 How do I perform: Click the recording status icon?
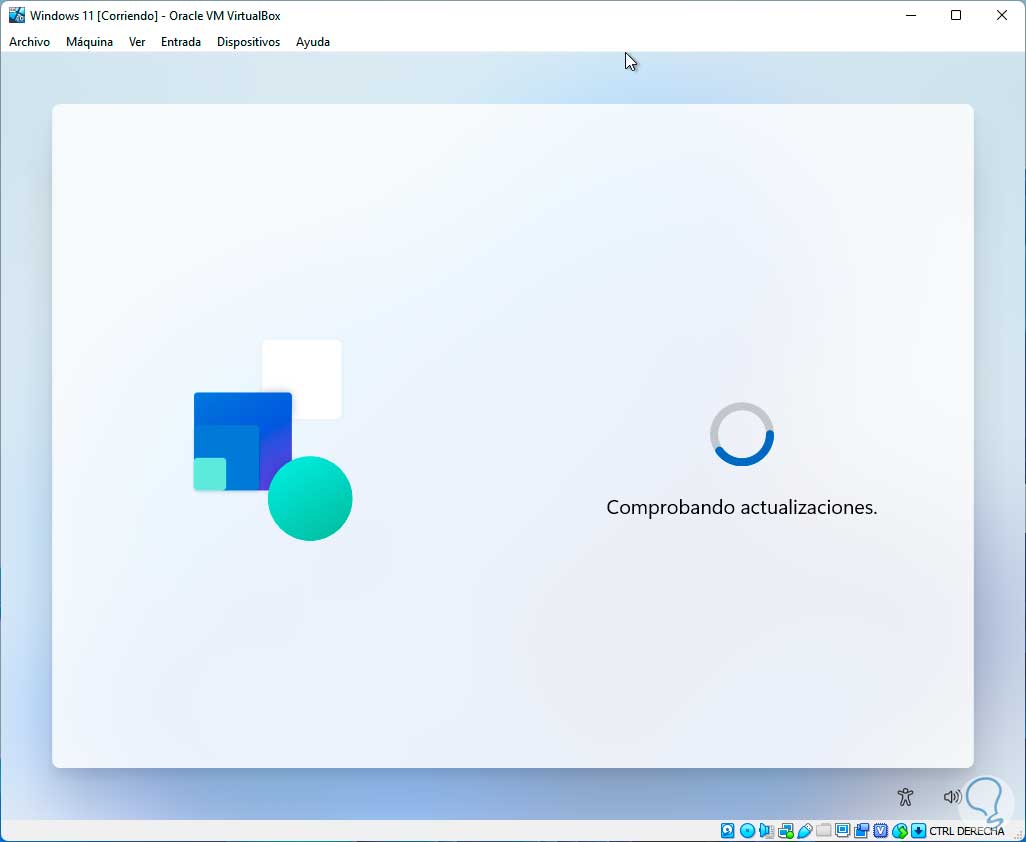point(861,831)
